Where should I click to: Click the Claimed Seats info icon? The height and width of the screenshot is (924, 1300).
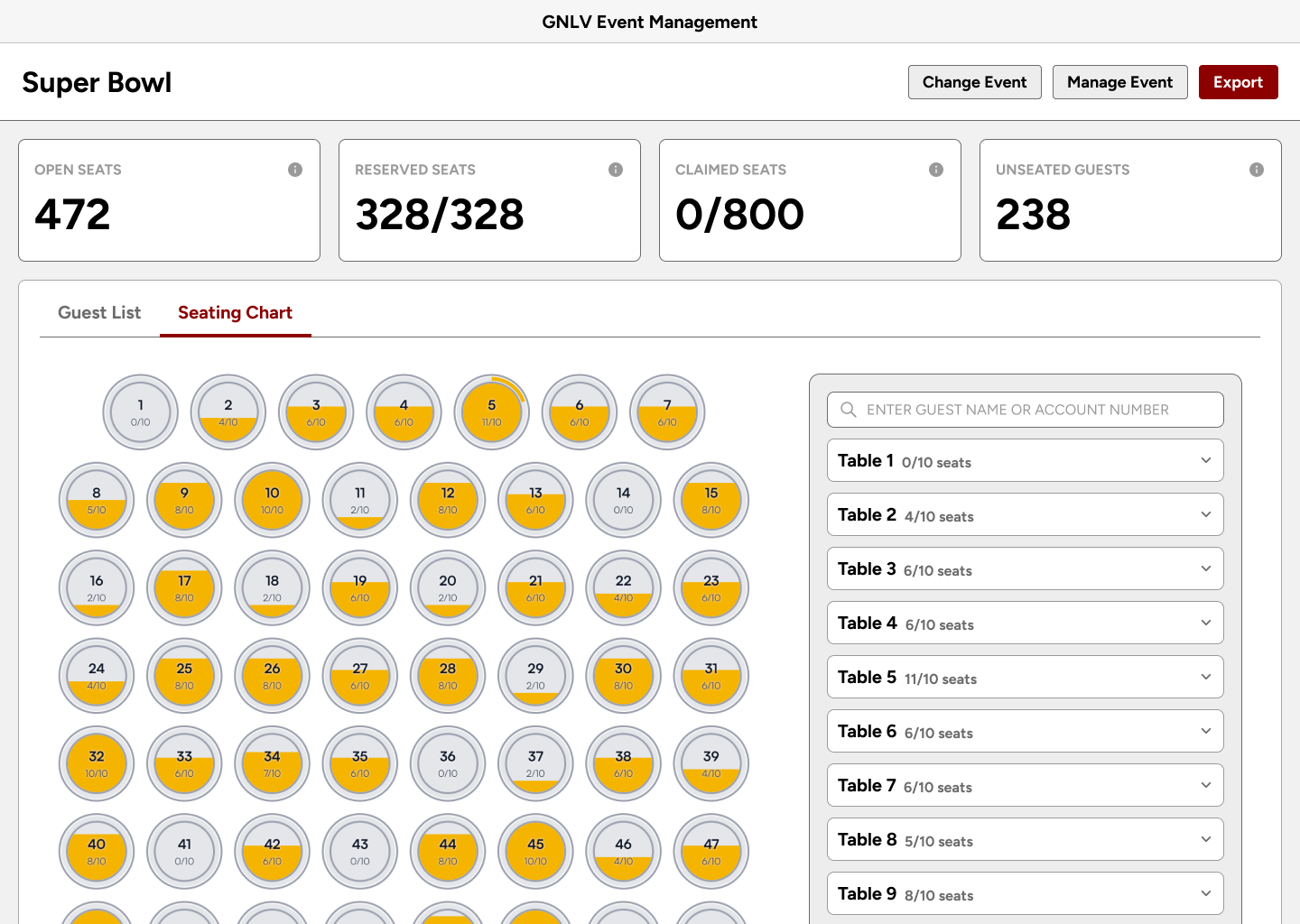click(936, 170)
